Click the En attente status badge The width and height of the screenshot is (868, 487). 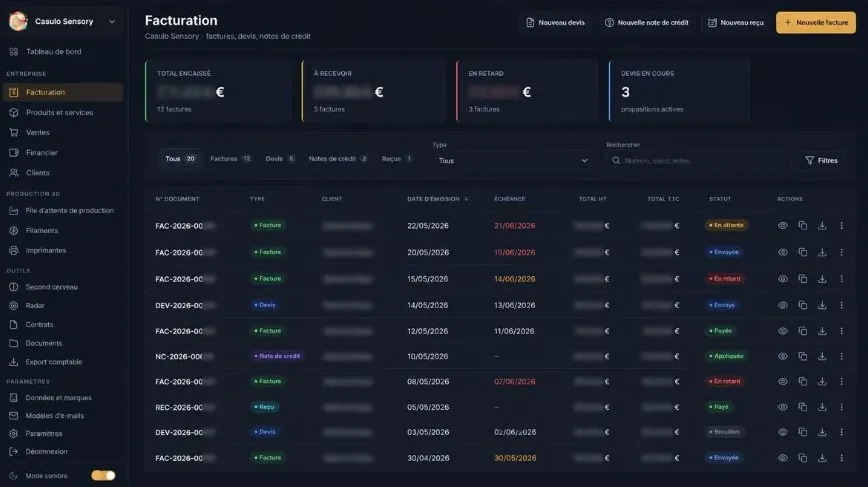click(x=726, y=225)
